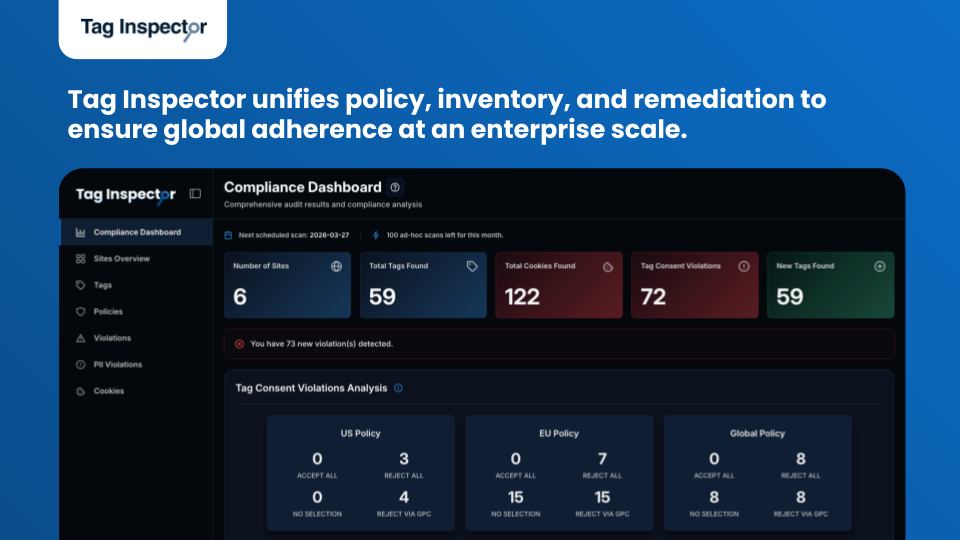
Task: Go to Sites Overview in sidebar
Action: click(136, 259)
